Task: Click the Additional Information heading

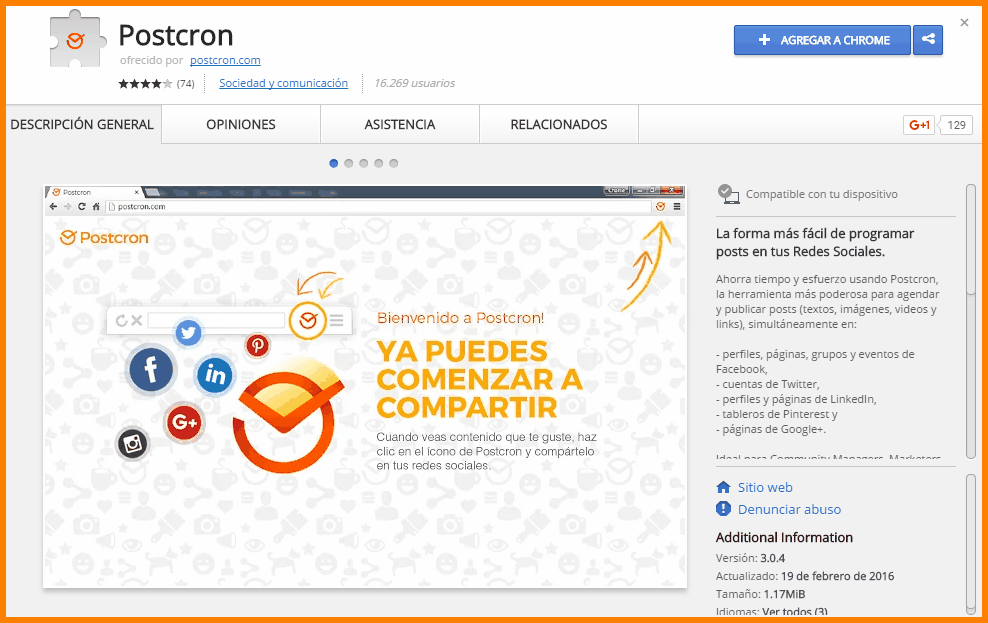Action: click(x=784, y=537)
